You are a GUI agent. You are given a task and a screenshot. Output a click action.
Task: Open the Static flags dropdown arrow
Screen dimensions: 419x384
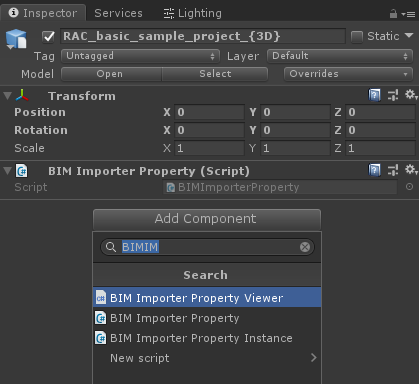point(409,35)
